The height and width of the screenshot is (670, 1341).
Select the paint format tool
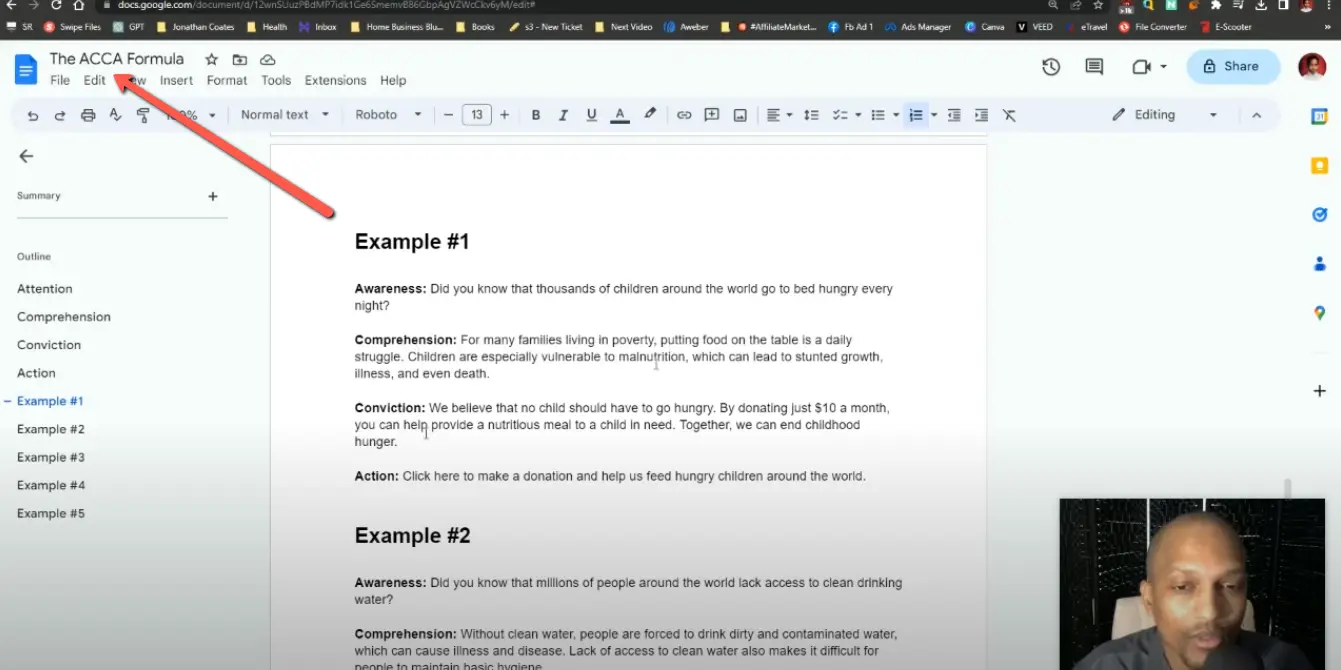point(143,114)
